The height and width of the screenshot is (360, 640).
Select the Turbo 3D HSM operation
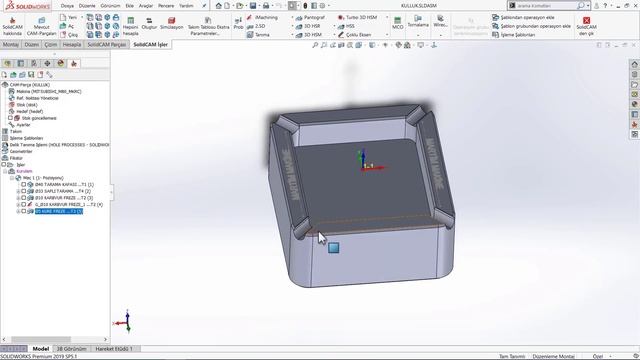click(358, 18)
